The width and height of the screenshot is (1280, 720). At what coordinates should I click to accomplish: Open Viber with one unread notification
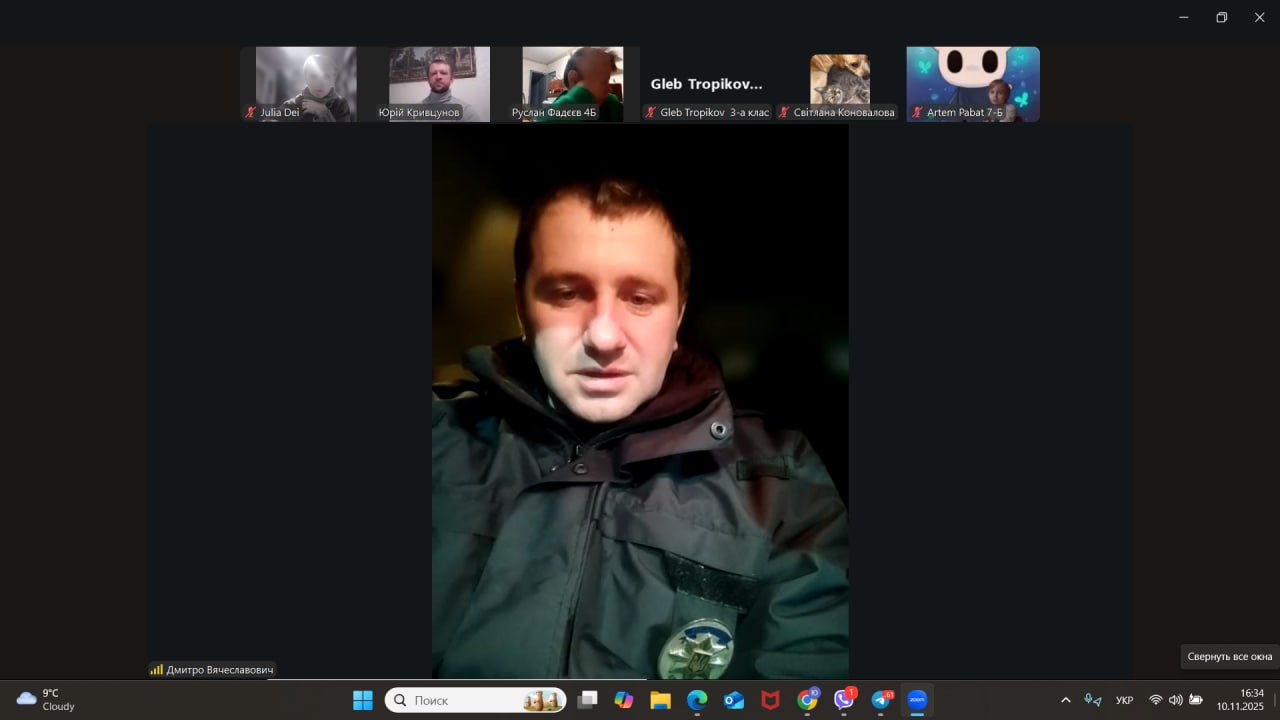pos(844,700)
